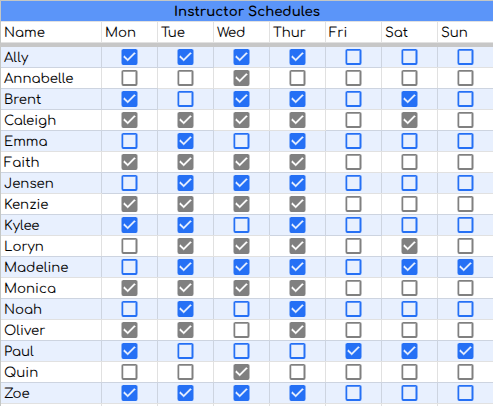493x406 pixels.
Task: Check Loryn's Monday checkbox
Action: 129,246
